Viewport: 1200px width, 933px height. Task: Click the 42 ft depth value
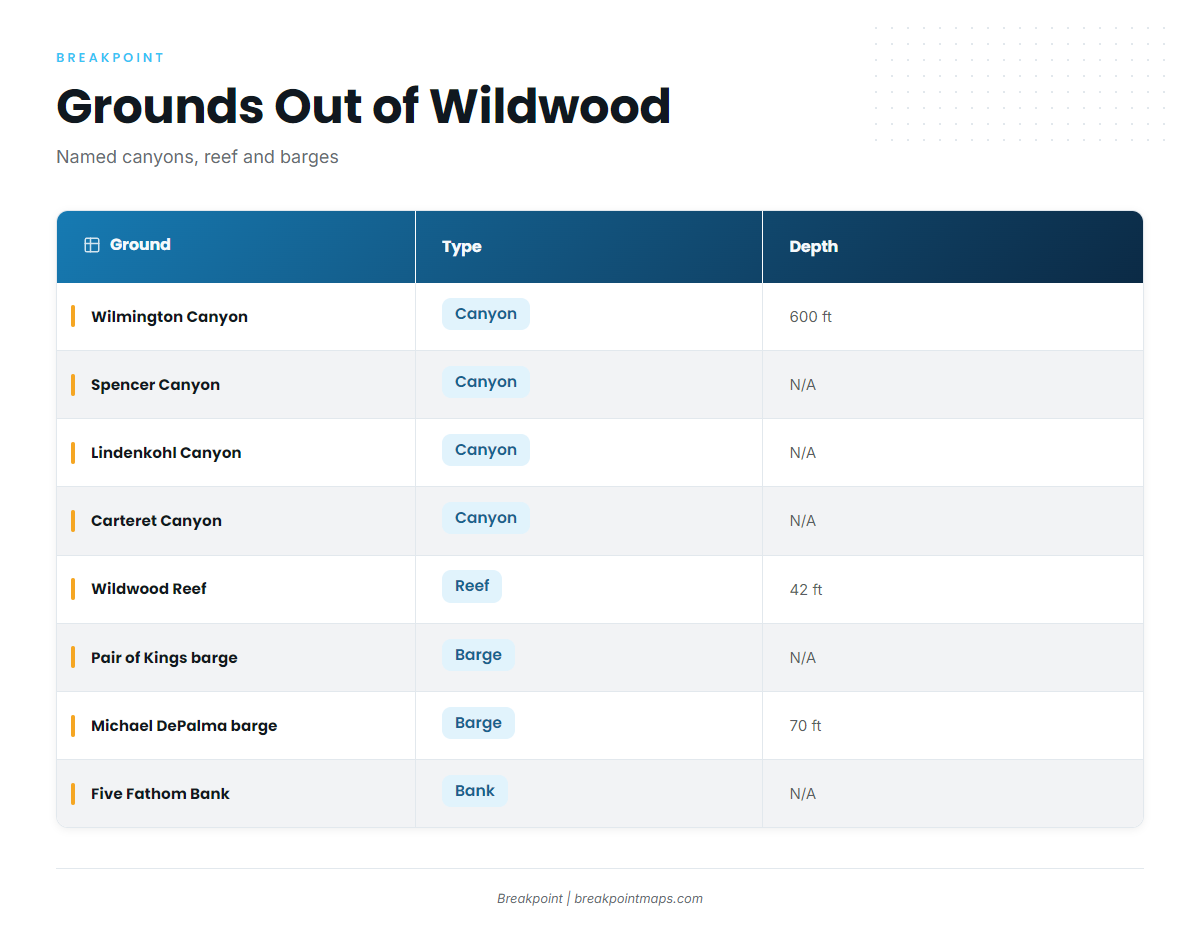[806, 590]
